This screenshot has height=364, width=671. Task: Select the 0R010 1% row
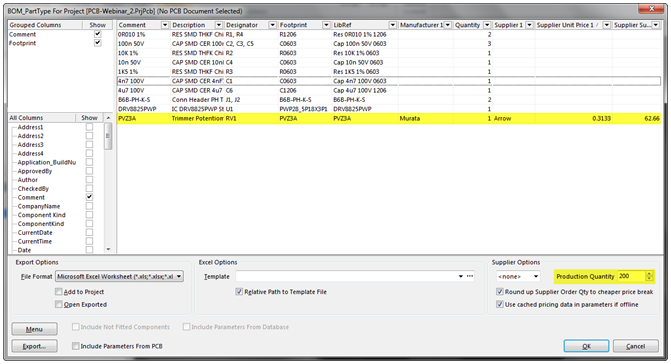389,34
